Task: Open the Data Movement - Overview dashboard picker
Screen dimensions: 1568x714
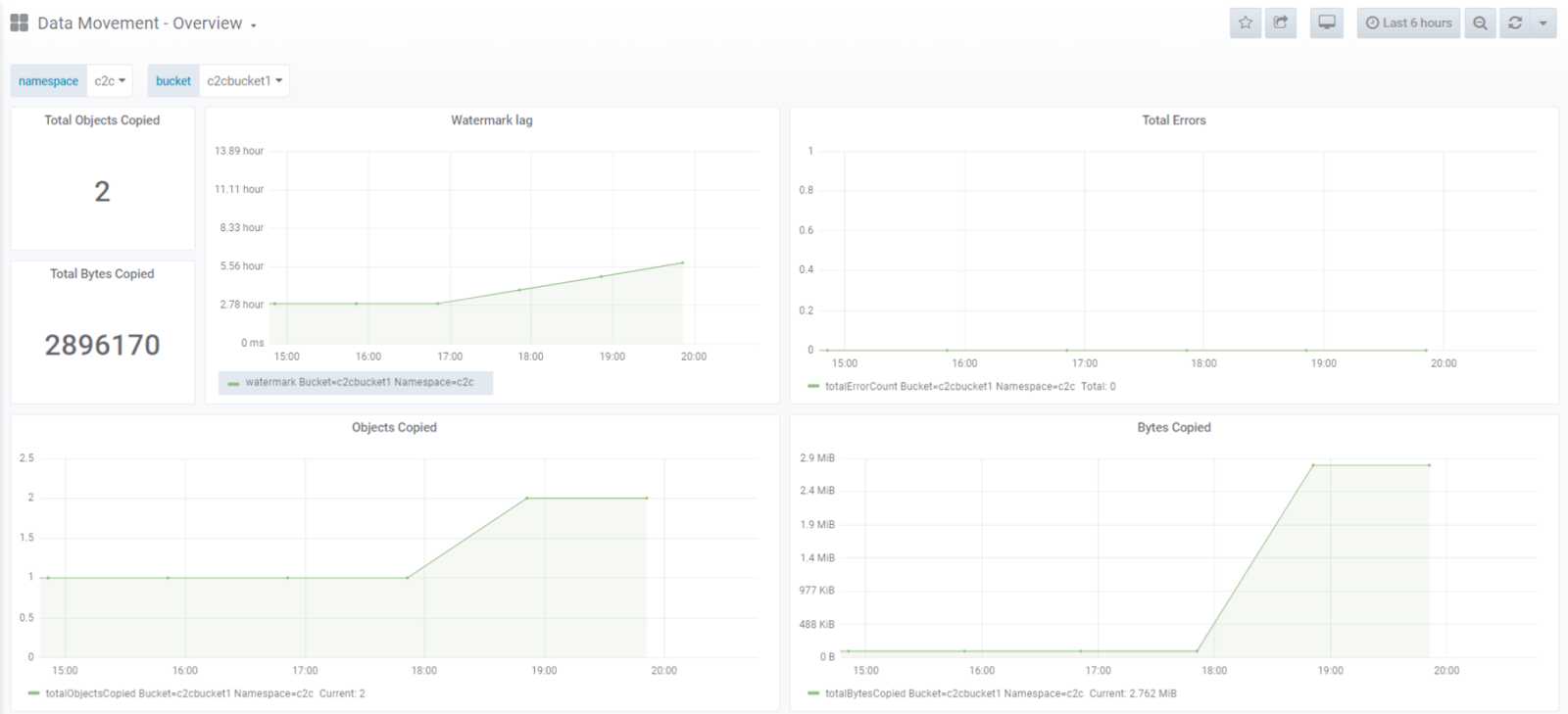Action: click(146, 24)
